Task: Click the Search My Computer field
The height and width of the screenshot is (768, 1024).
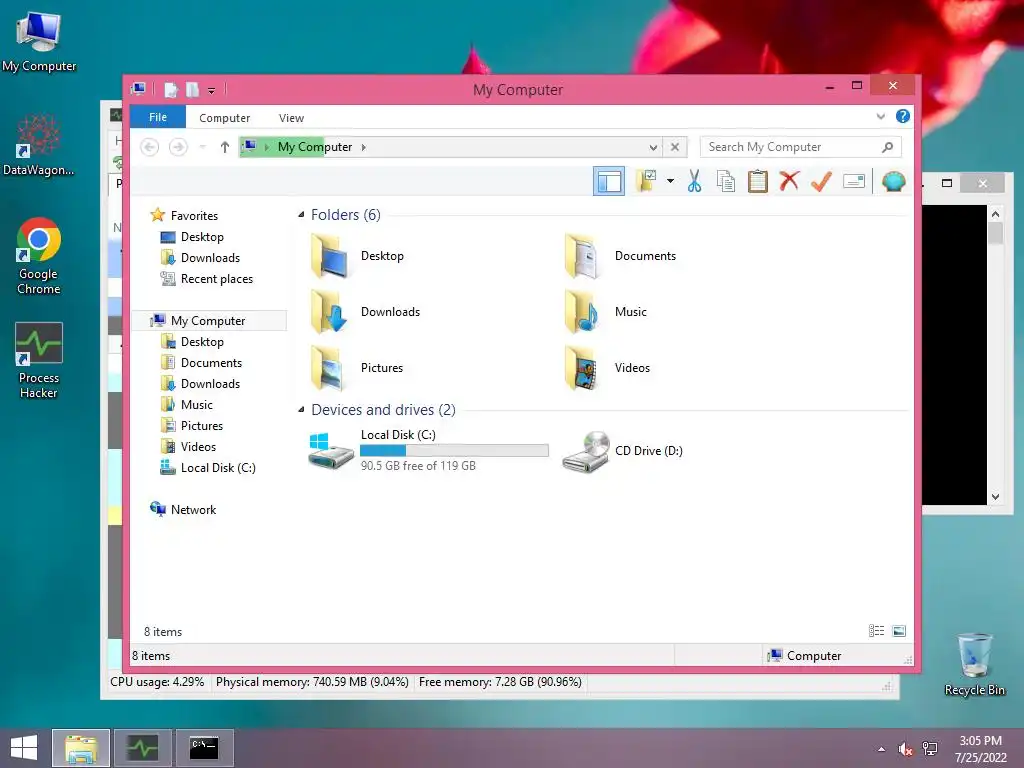Action: point(800,147)
